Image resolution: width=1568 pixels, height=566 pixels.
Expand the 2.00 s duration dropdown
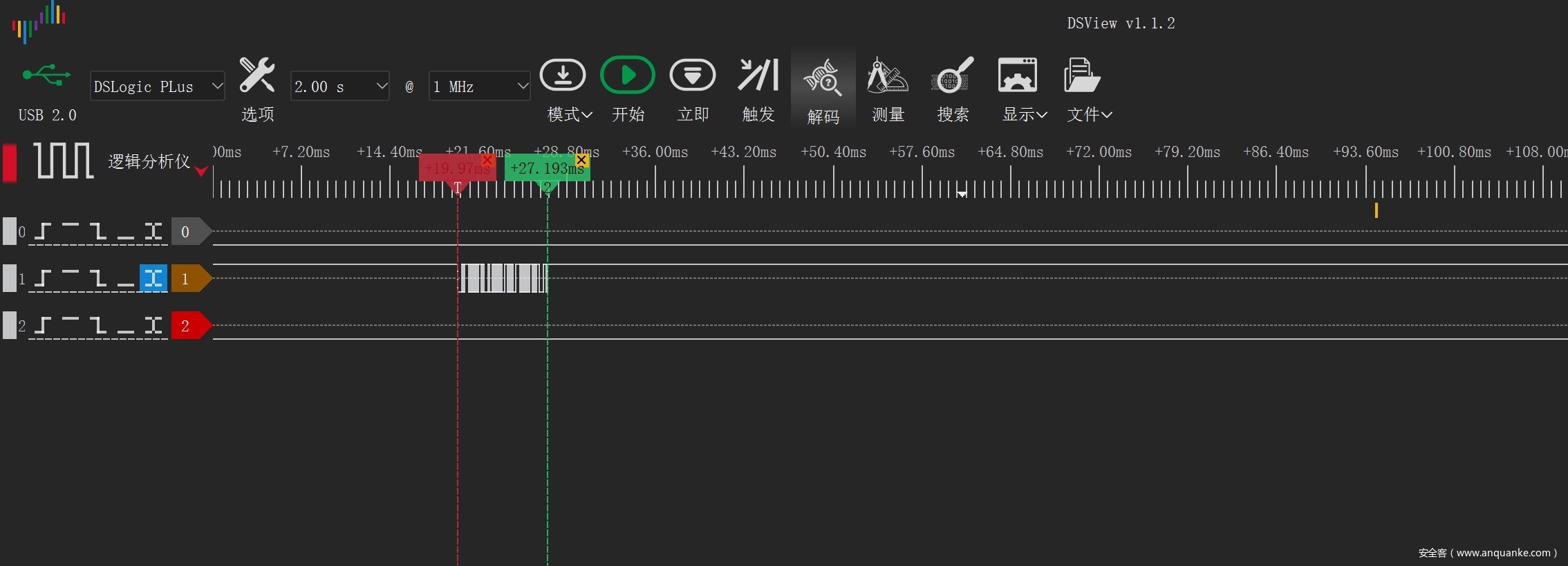tap(381, 86)
